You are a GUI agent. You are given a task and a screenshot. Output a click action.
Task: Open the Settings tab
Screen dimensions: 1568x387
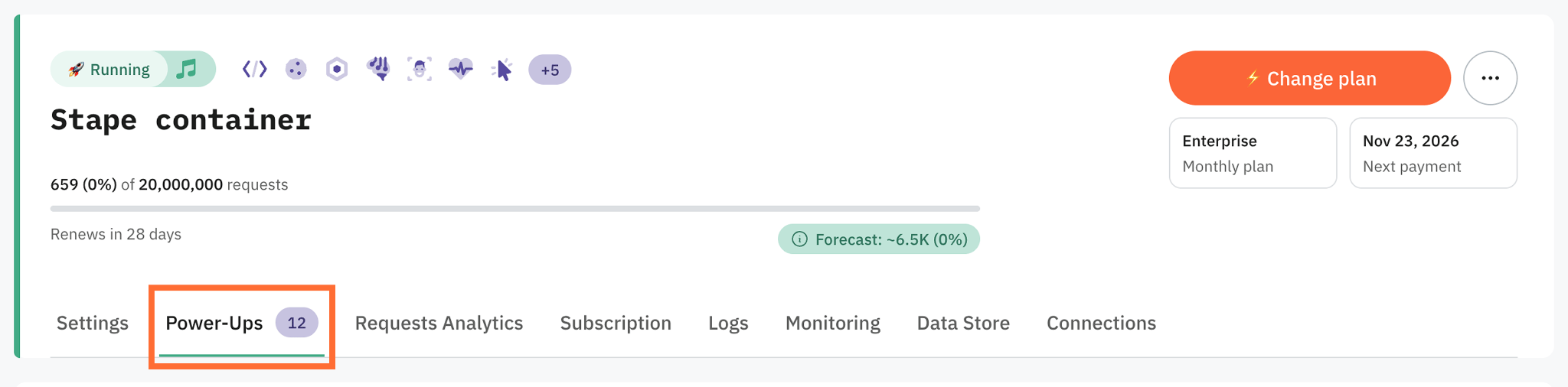click(x=93, y=323)
